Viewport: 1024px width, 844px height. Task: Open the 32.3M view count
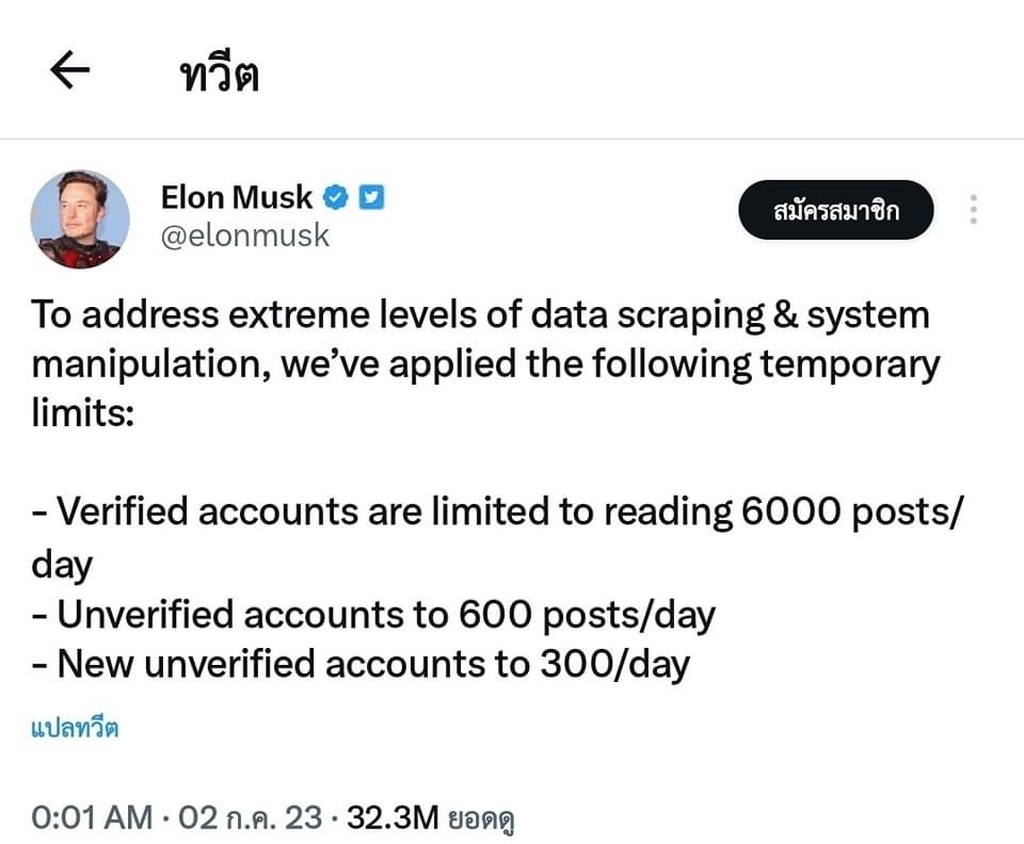[392, 817]
